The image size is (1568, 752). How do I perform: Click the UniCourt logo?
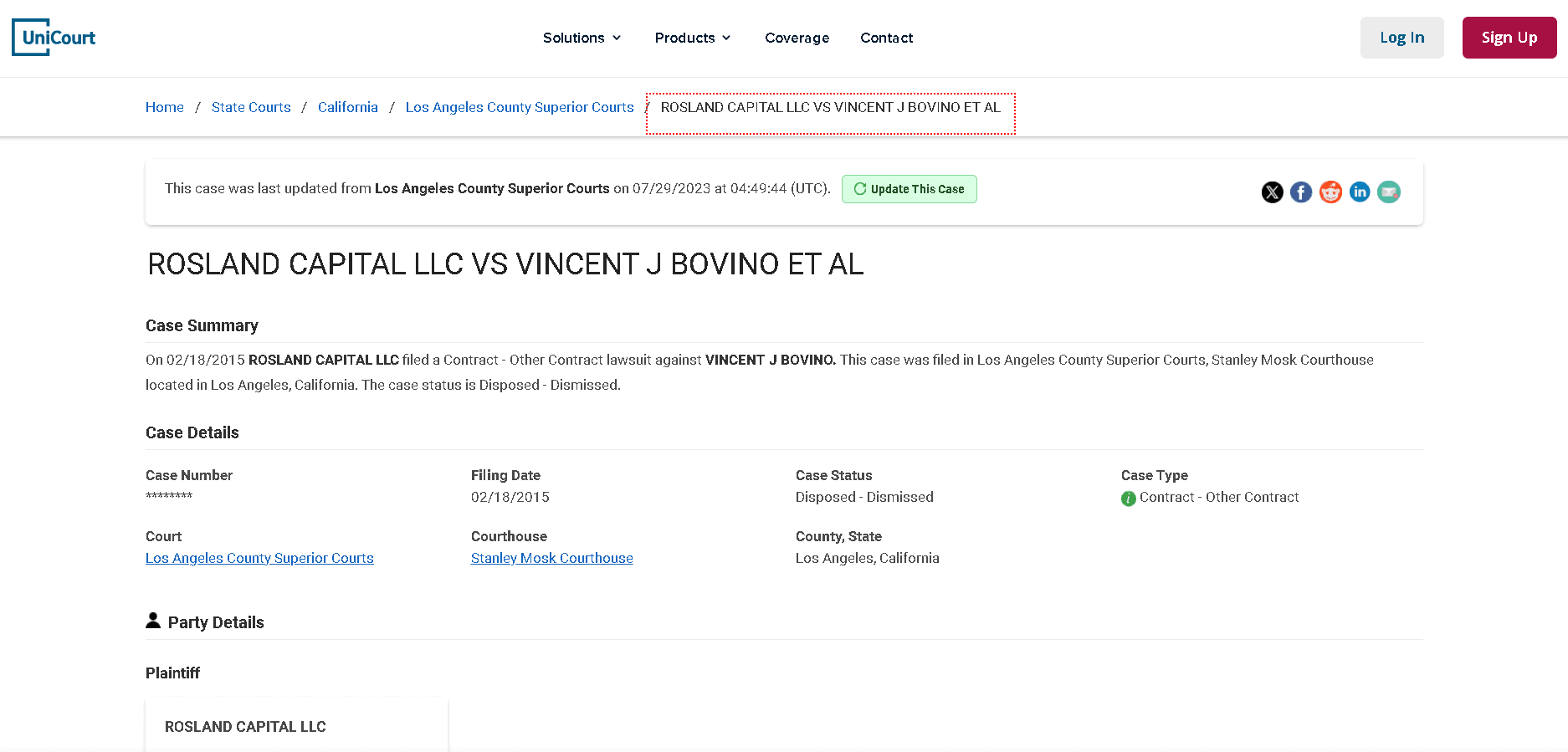click(54, 38)
